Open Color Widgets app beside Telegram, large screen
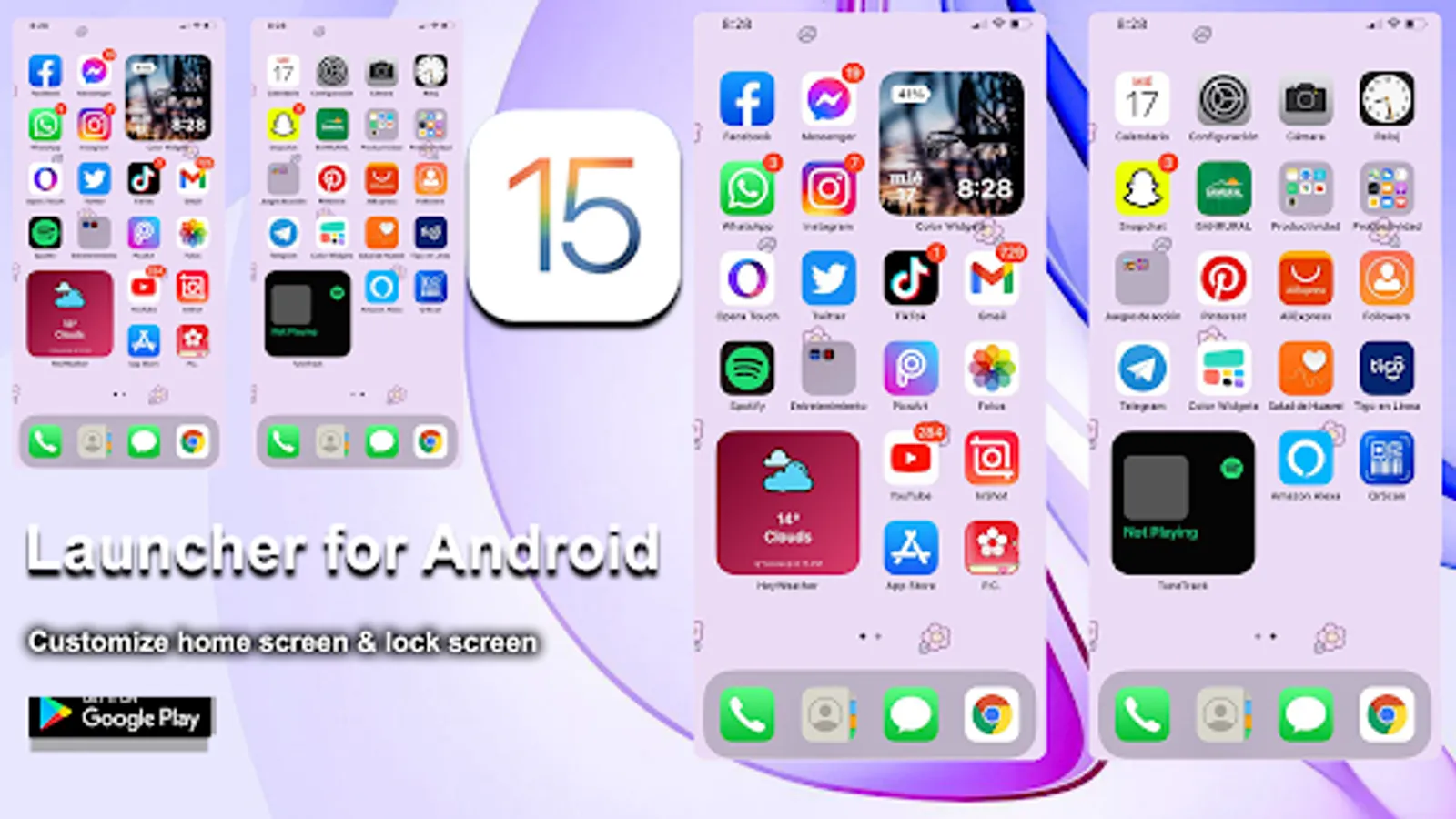 (1223, 369)
